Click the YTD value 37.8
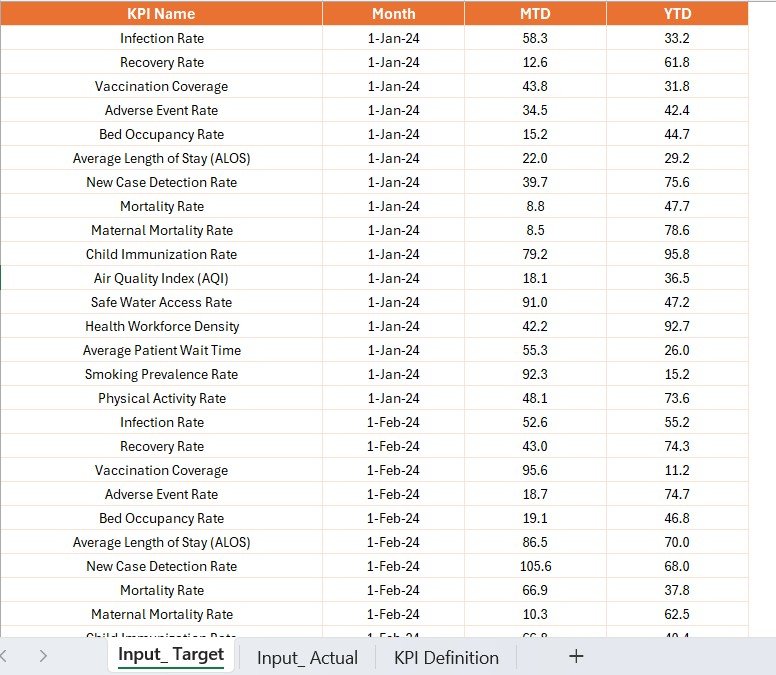Viewport: 776px width, 675px height. (677, 590)
